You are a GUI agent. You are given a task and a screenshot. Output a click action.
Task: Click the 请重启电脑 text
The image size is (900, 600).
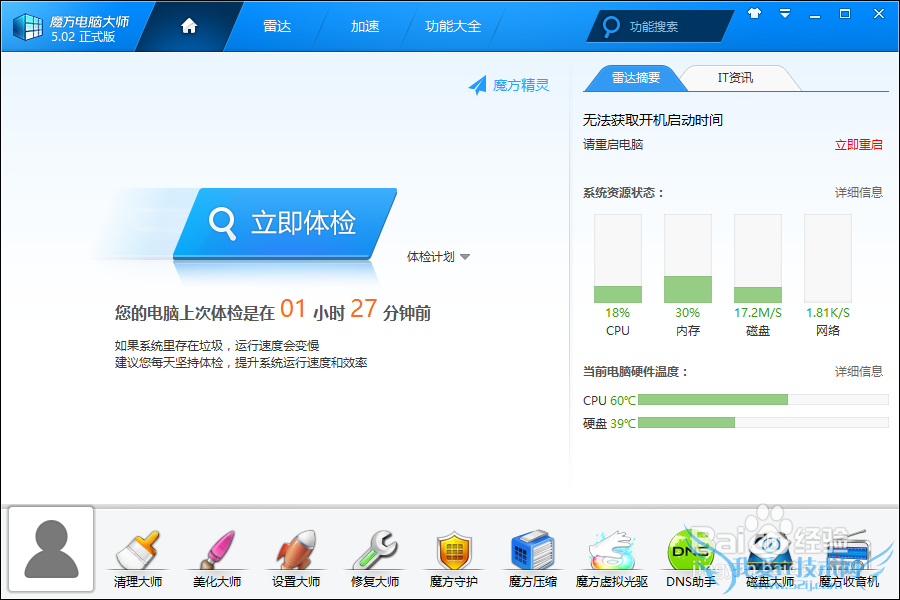[613, 145]
